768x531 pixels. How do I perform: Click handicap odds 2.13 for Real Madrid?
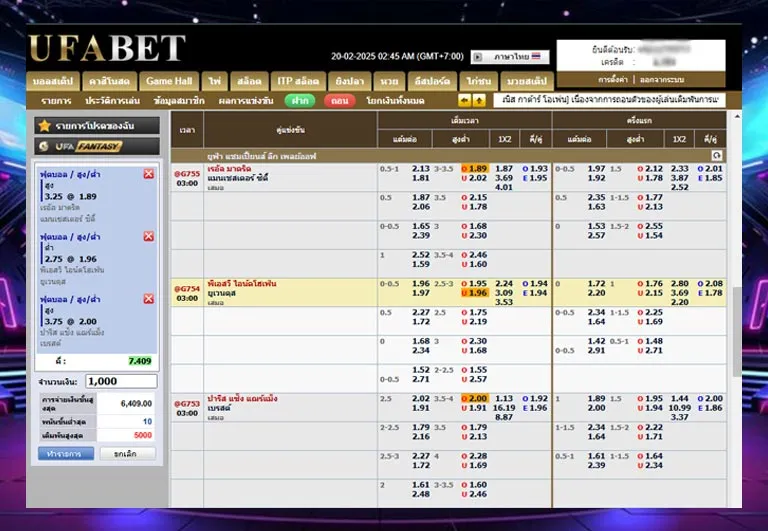click(421, 169)
